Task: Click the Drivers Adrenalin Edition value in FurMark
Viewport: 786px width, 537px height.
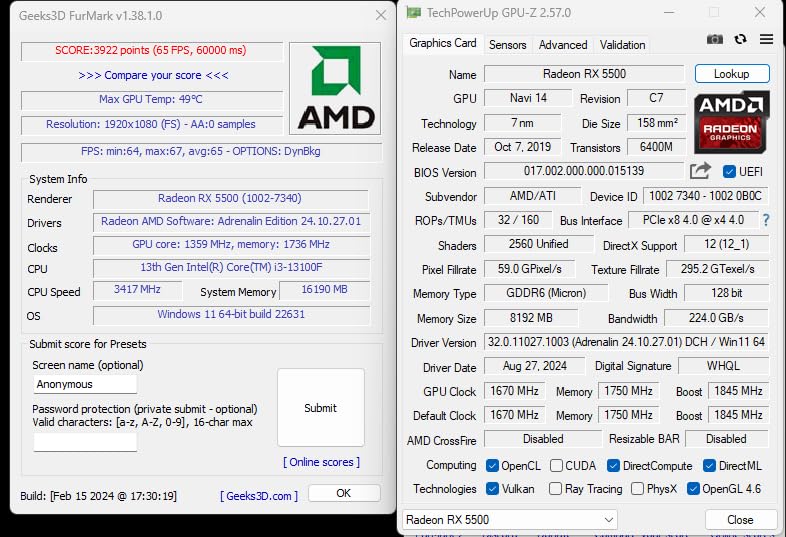Action: 231,221
